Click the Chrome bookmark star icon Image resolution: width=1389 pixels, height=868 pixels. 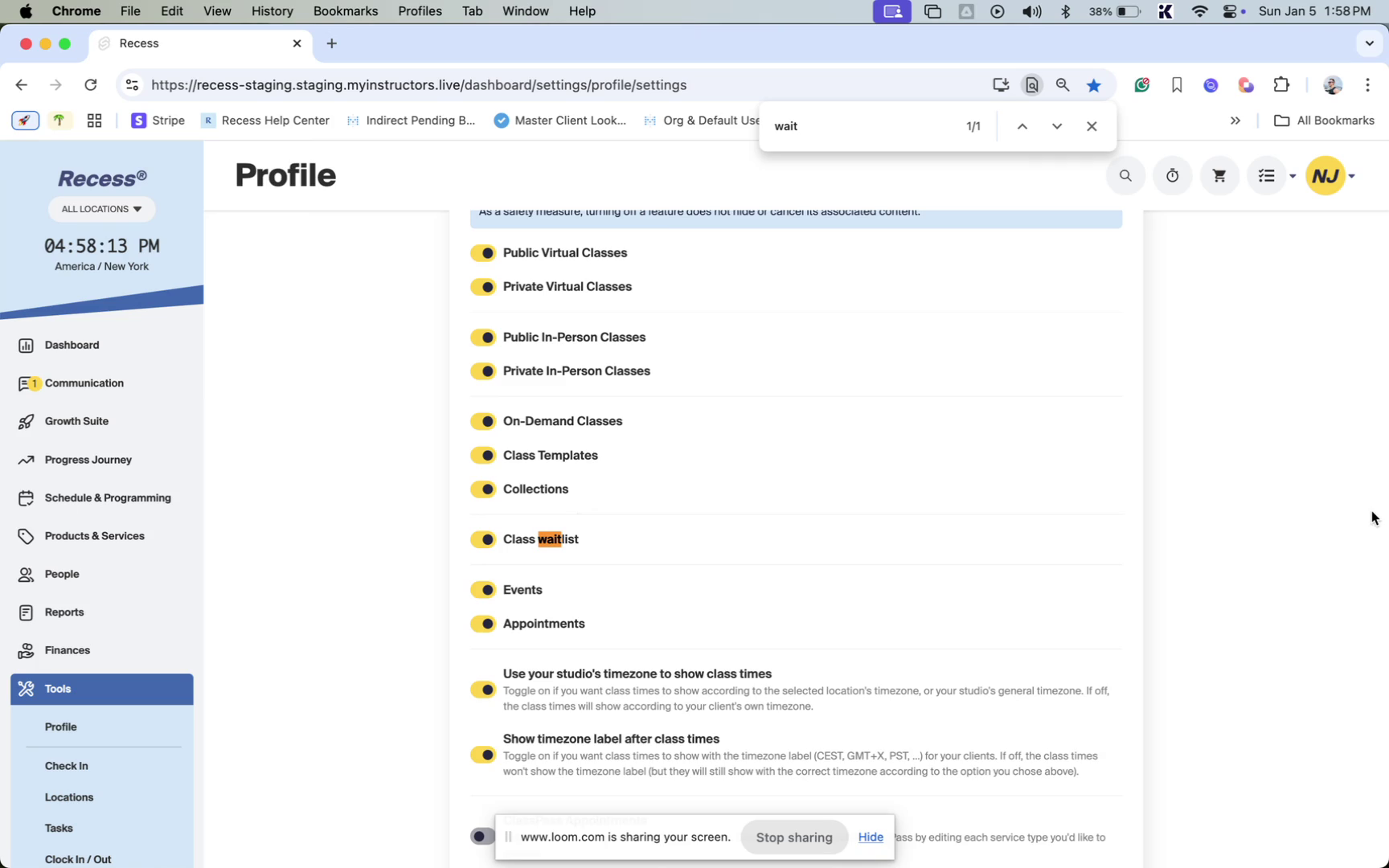coord(1094,85)
